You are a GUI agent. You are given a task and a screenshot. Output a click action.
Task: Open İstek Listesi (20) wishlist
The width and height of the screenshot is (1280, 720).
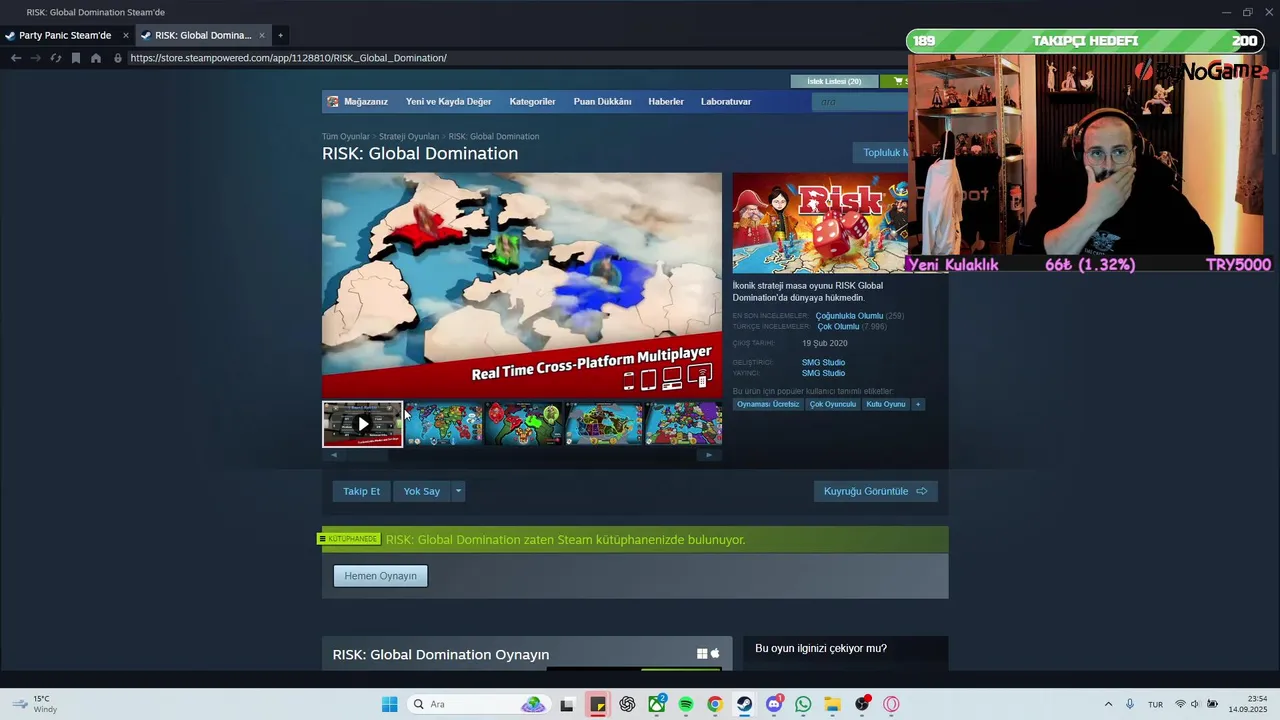pyautogui.click(x=834, y=81)
